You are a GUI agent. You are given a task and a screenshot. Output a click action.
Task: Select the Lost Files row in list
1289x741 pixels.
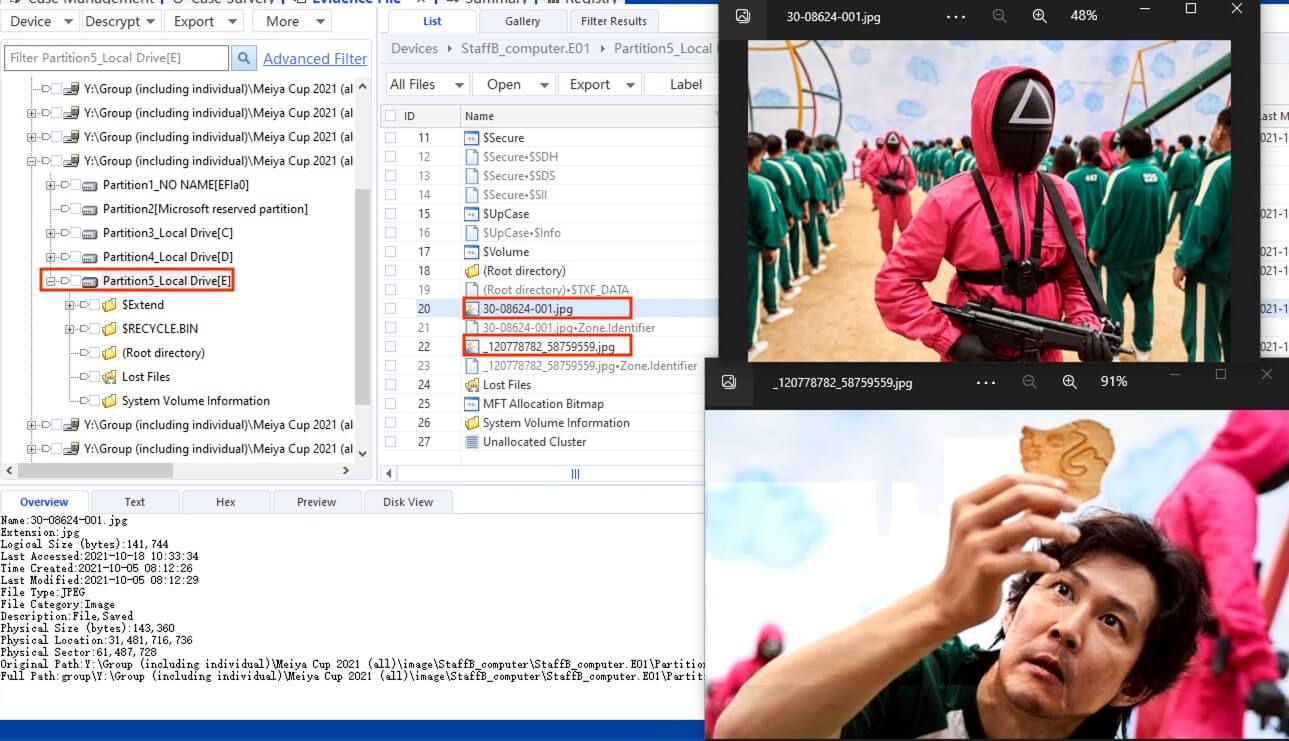click(x=550, y=385)
